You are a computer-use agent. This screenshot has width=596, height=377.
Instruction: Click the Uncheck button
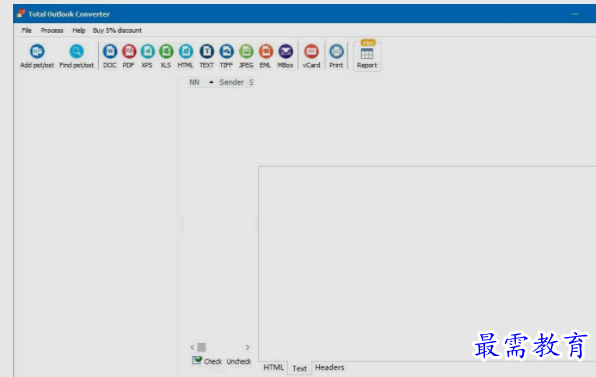point(239,361)
